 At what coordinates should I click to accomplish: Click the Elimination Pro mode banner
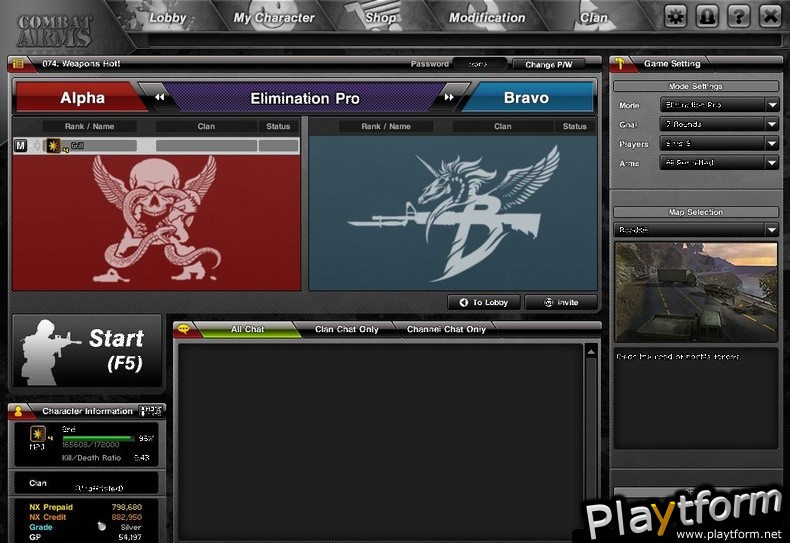pos(305,98)
